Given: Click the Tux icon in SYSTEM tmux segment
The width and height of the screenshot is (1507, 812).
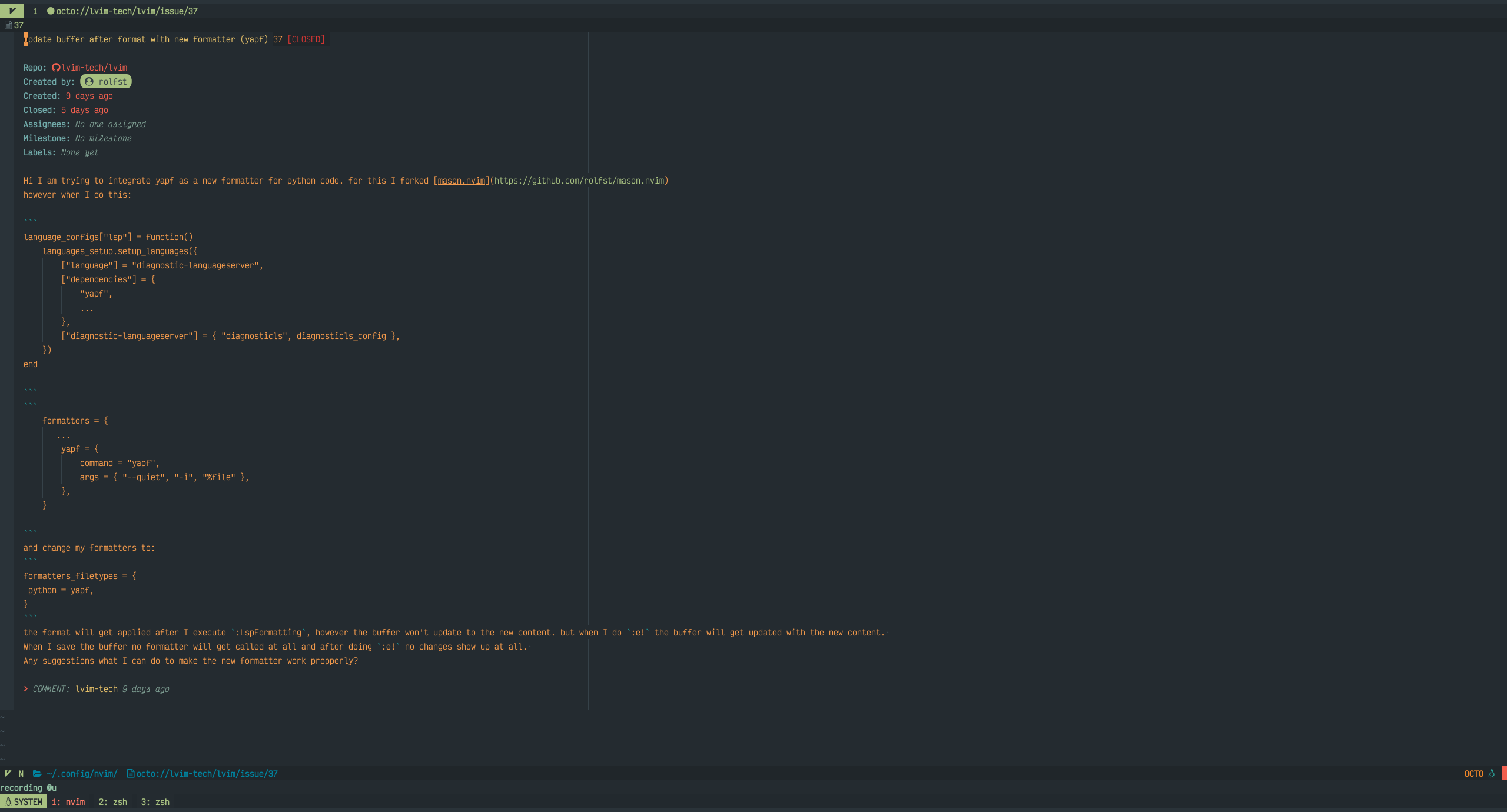Looking at the screenshot, I should 8,802.
